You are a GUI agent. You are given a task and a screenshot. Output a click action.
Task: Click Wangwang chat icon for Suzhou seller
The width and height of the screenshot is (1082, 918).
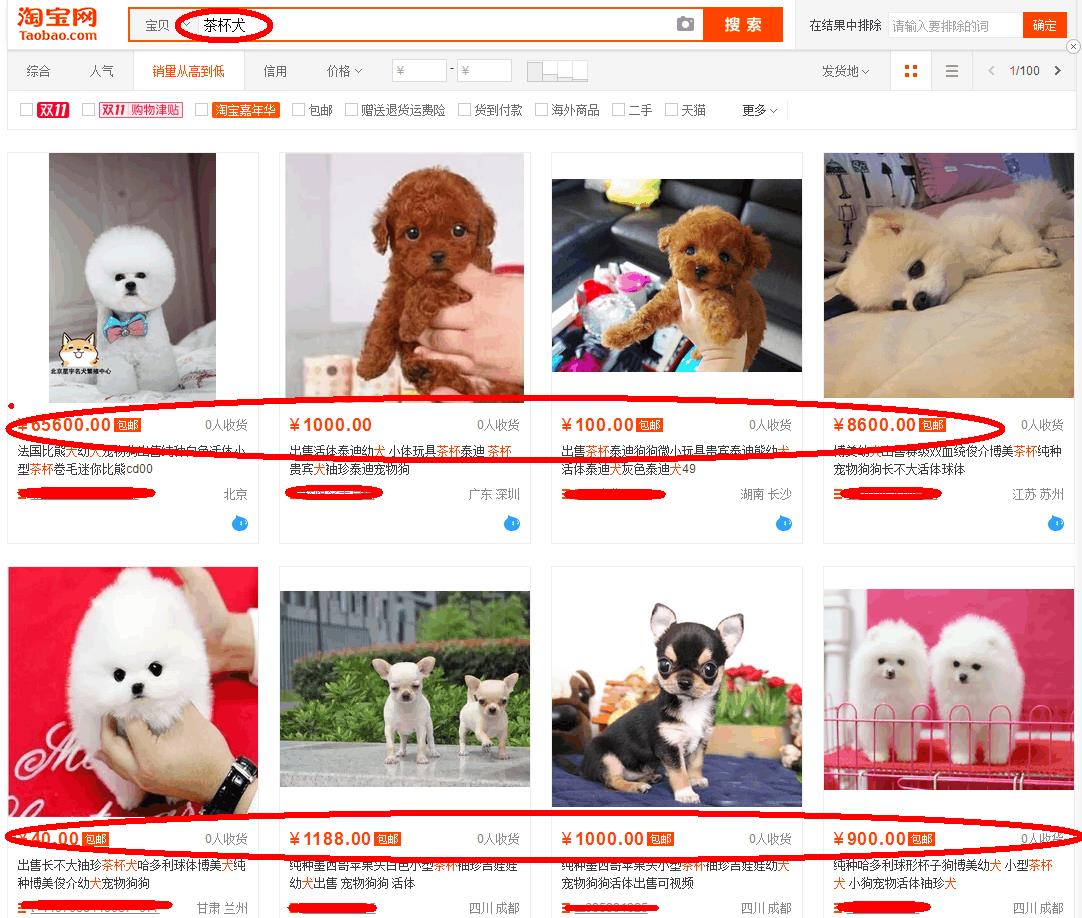pos(1056,523)
